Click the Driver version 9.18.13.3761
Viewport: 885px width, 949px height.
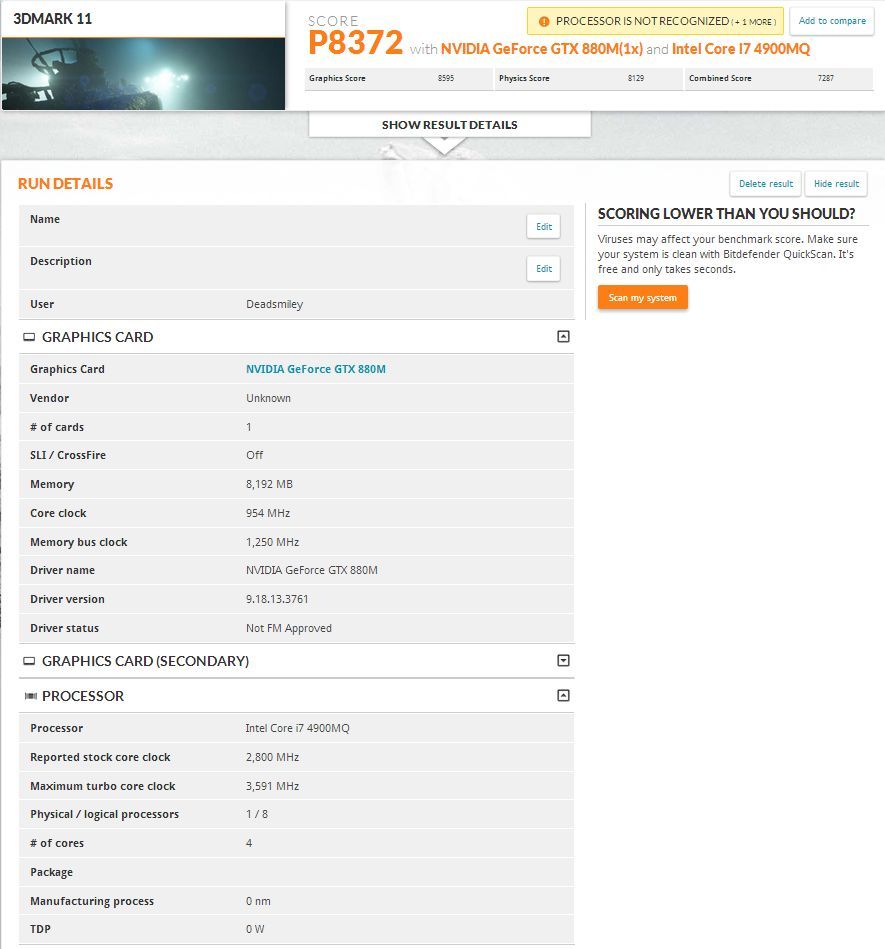click(277, 599)
